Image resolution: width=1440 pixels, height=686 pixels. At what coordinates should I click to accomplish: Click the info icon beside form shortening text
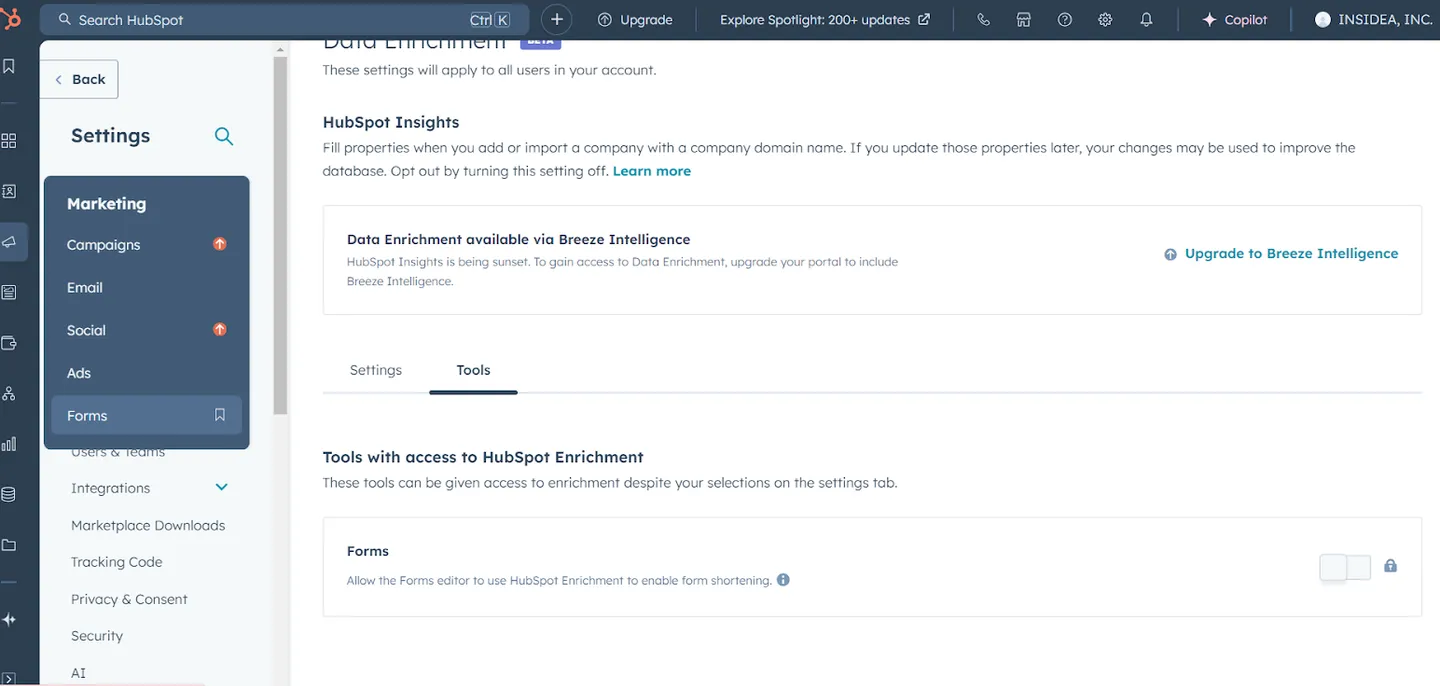[783, 579]
